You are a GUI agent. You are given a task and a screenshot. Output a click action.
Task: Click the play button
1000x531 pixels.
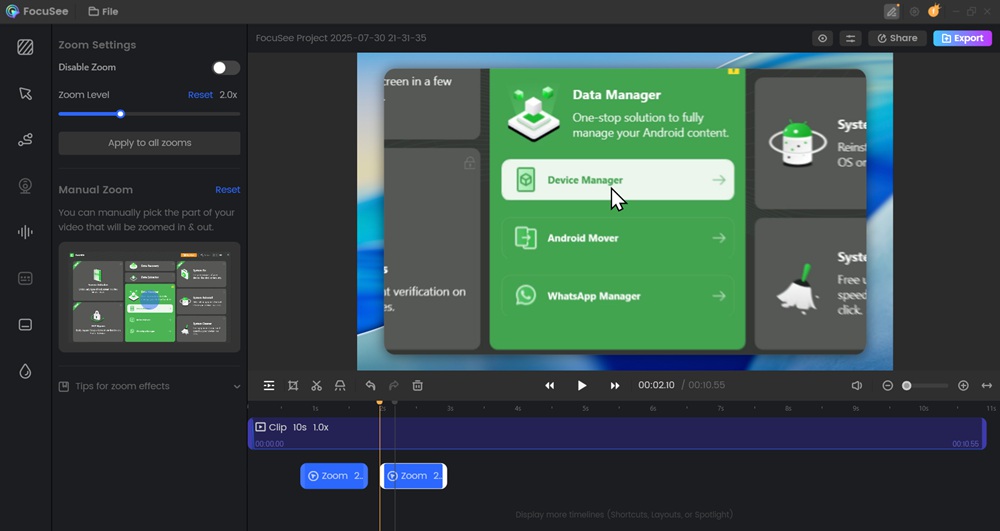tap(582, 386)
